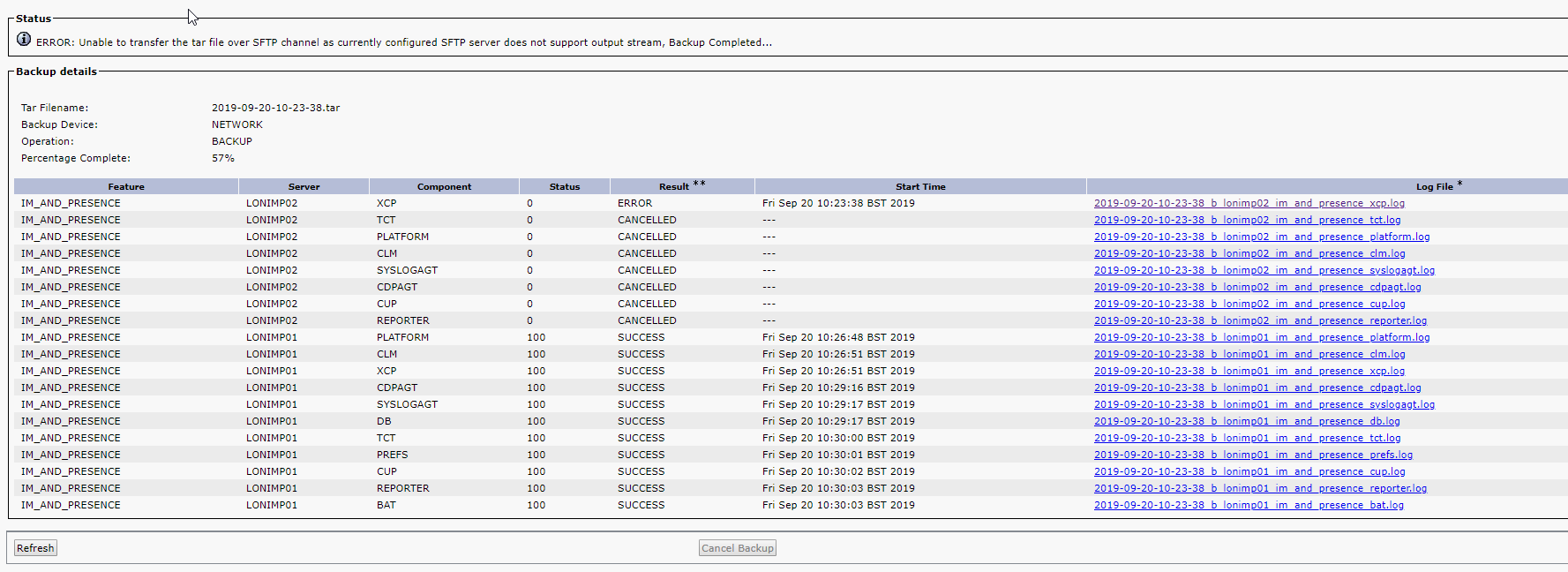The height and width of the screenshot is (572, 1568).
Task: View the lonimp01 db.log file
Action: [1246, 421]
